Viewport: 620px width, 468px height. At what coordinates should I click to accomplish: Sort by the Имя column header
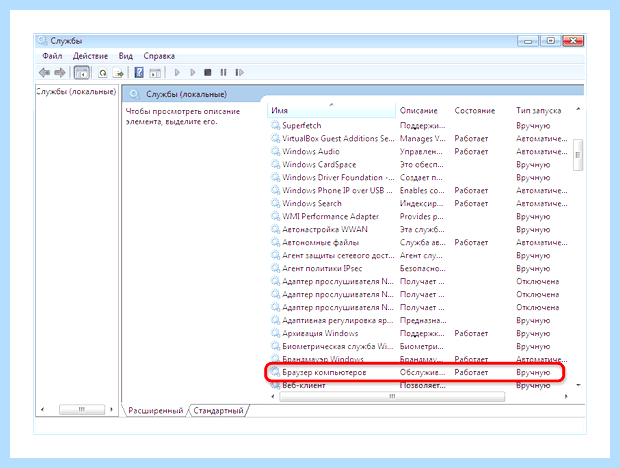click(331, 111)
